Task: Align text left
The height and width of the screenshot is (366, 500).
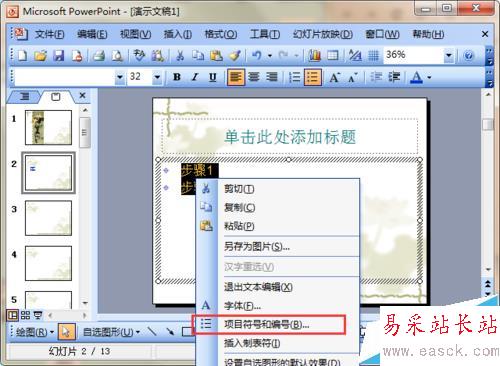Action: click(236, 77)
